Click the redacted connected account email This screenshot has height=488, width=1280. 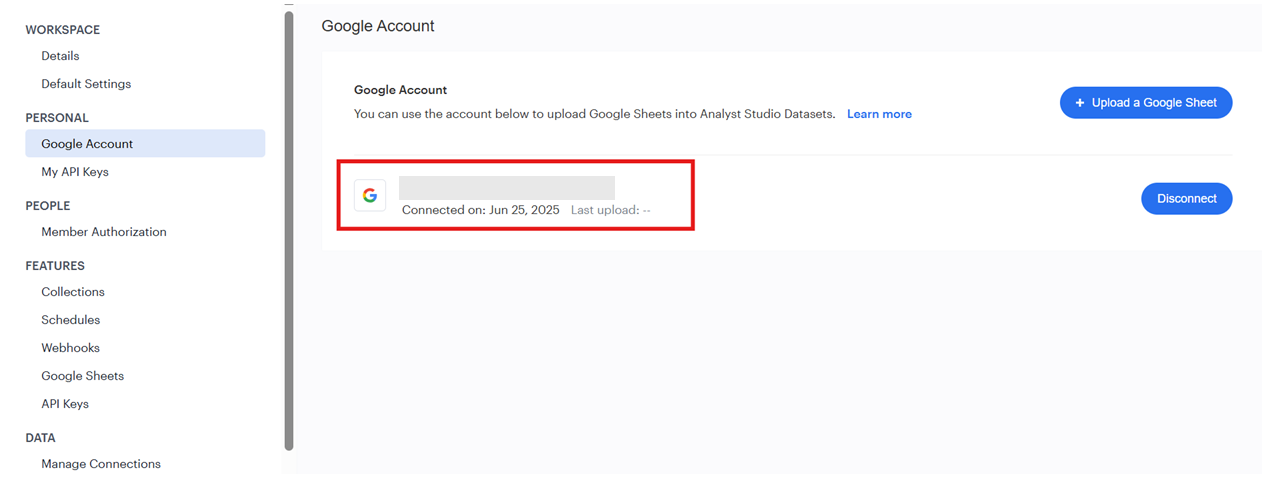tap(507, 188)
